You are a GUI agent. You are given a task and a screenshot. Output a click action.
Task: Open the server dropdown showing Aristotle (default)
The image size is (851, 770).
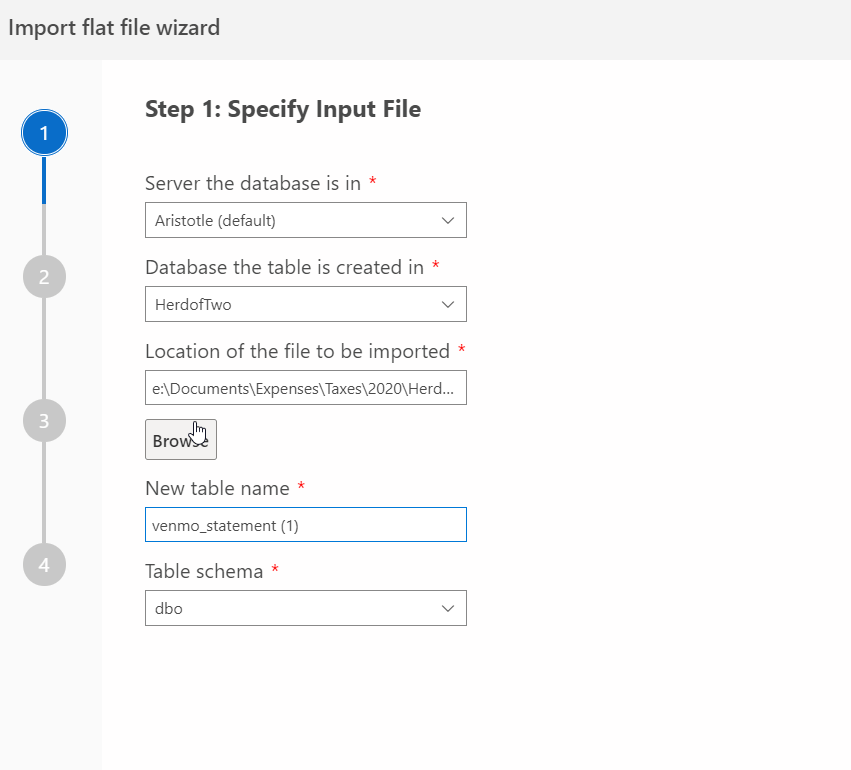pos(290,220)
